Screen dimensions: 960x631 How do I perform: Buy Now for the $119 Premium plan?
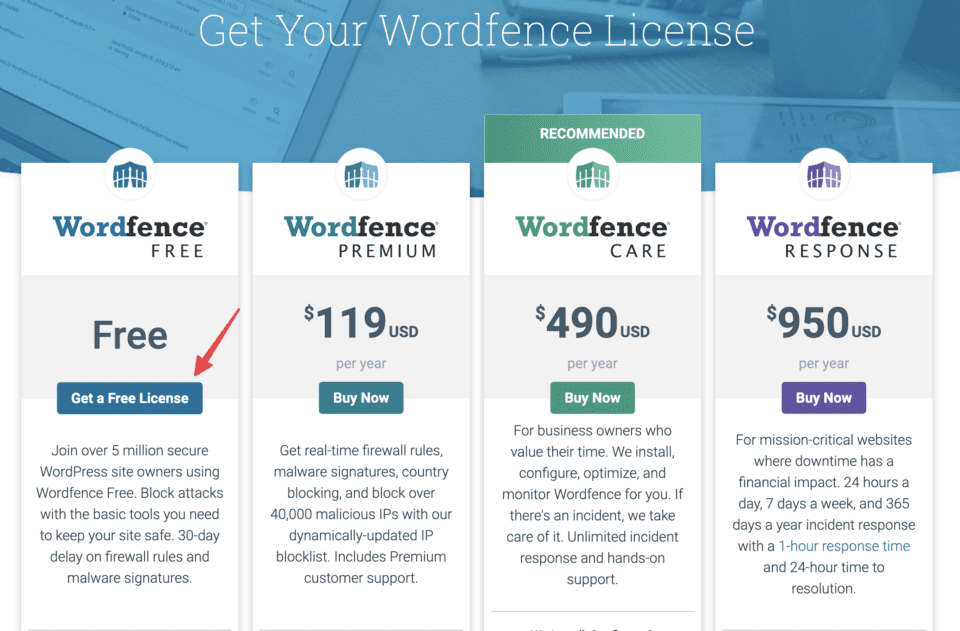(361, 398)
